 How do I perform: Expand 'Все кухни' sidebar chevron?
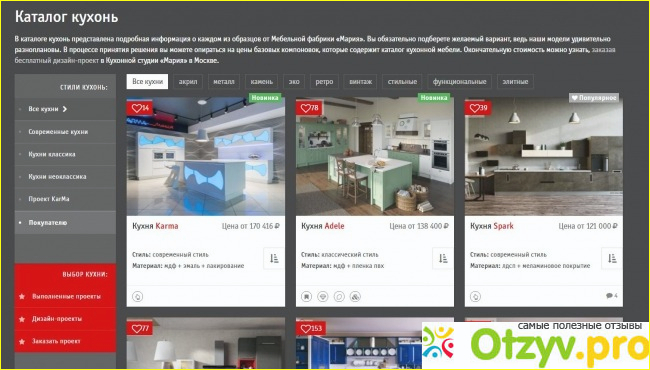tap(65, 109)
